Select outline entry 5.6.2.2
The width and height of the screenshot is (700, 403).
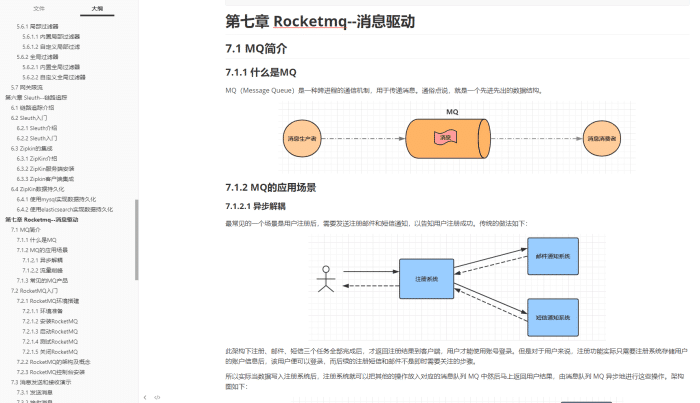click(x=54, y=77)
